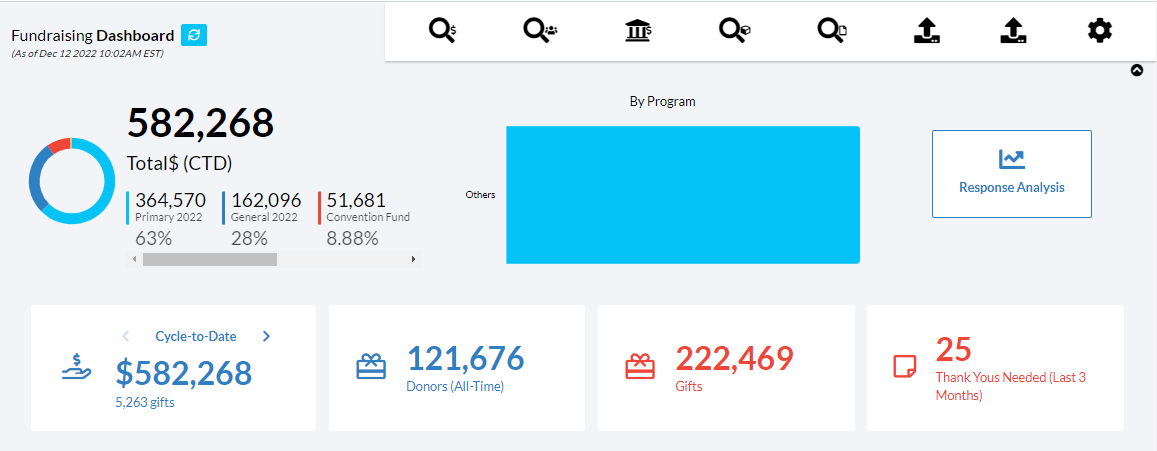Click the As of Dec 12 2022 timestamp
The width and height of the screenshot is (1157, 451).
click(87, 53)
